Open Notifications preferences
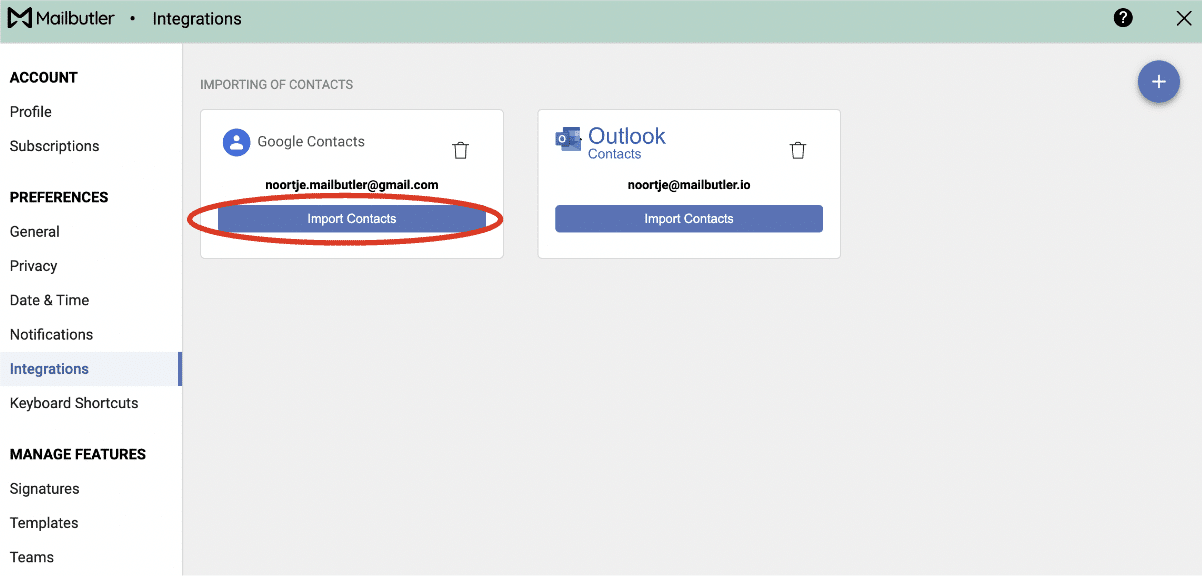The height and width of the screenshot is (576, 1202). point(52,335)
